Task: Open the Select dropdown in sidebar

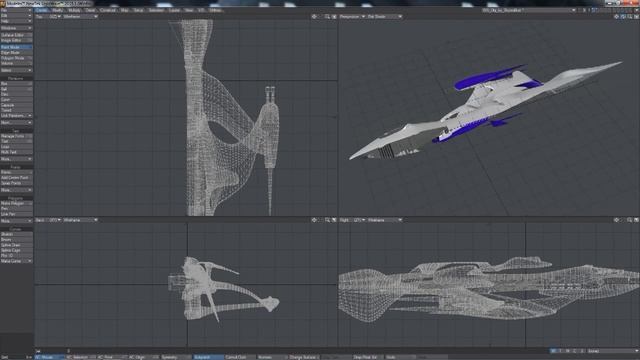Action: pyautogui.click(x=16, y=70)
